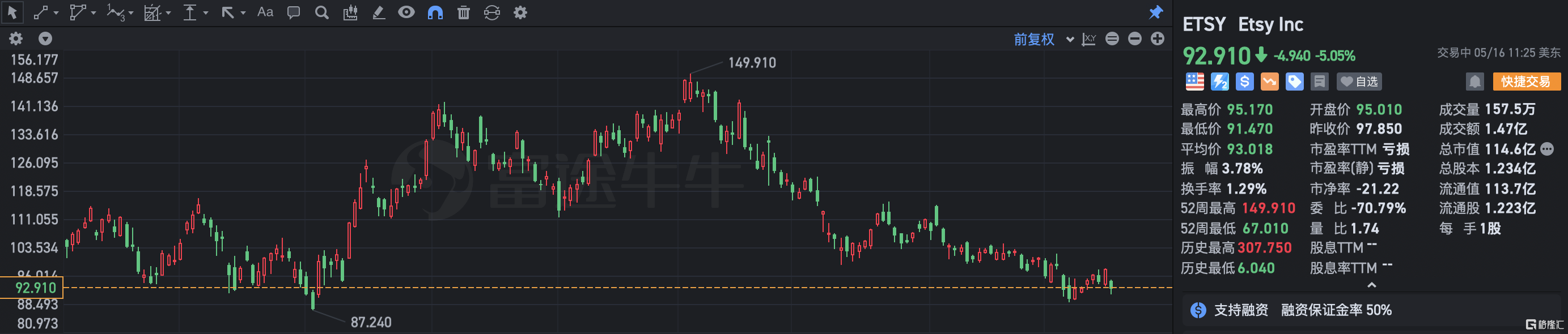Screen dimensions: 1568x334
Task: Click the sync drawings icon
Action: pyautogui.click(x=492, y=12)
